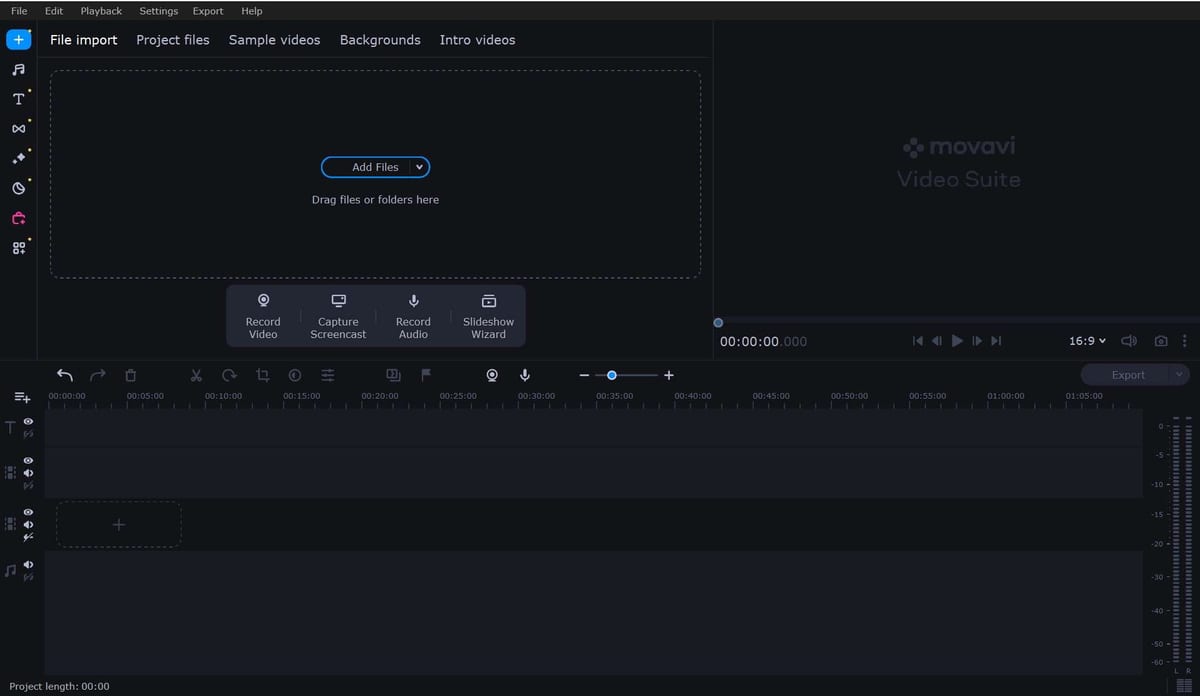Click the Redo arrow in timeline toolbar
This screenshot has height=696, width=1200.
pyautogui.click(x=98, y=375)
